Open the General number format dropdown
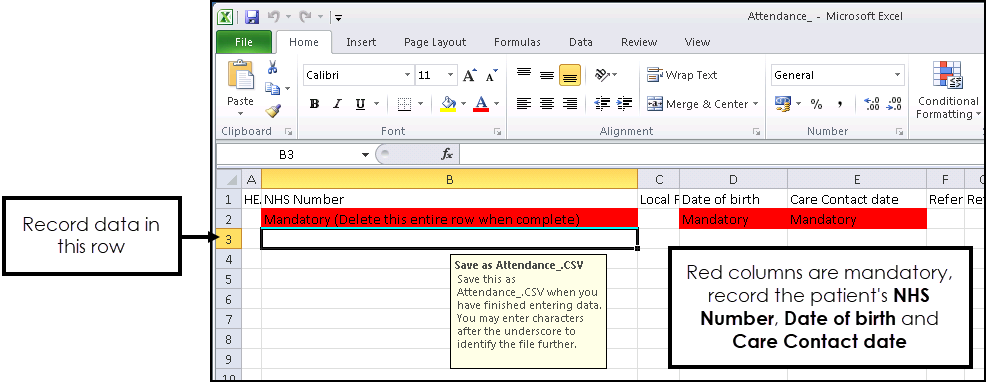This screenshot has height=382, width=986. point(897,76)
